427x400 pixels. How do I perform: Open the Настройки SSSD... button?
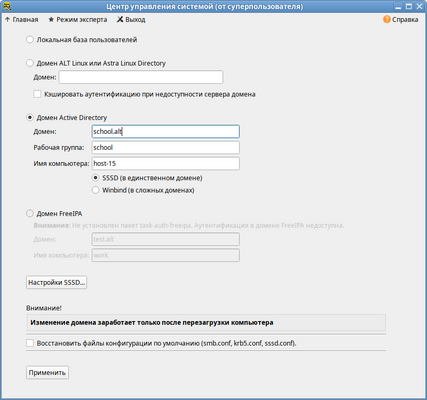(x=56, y=282)
